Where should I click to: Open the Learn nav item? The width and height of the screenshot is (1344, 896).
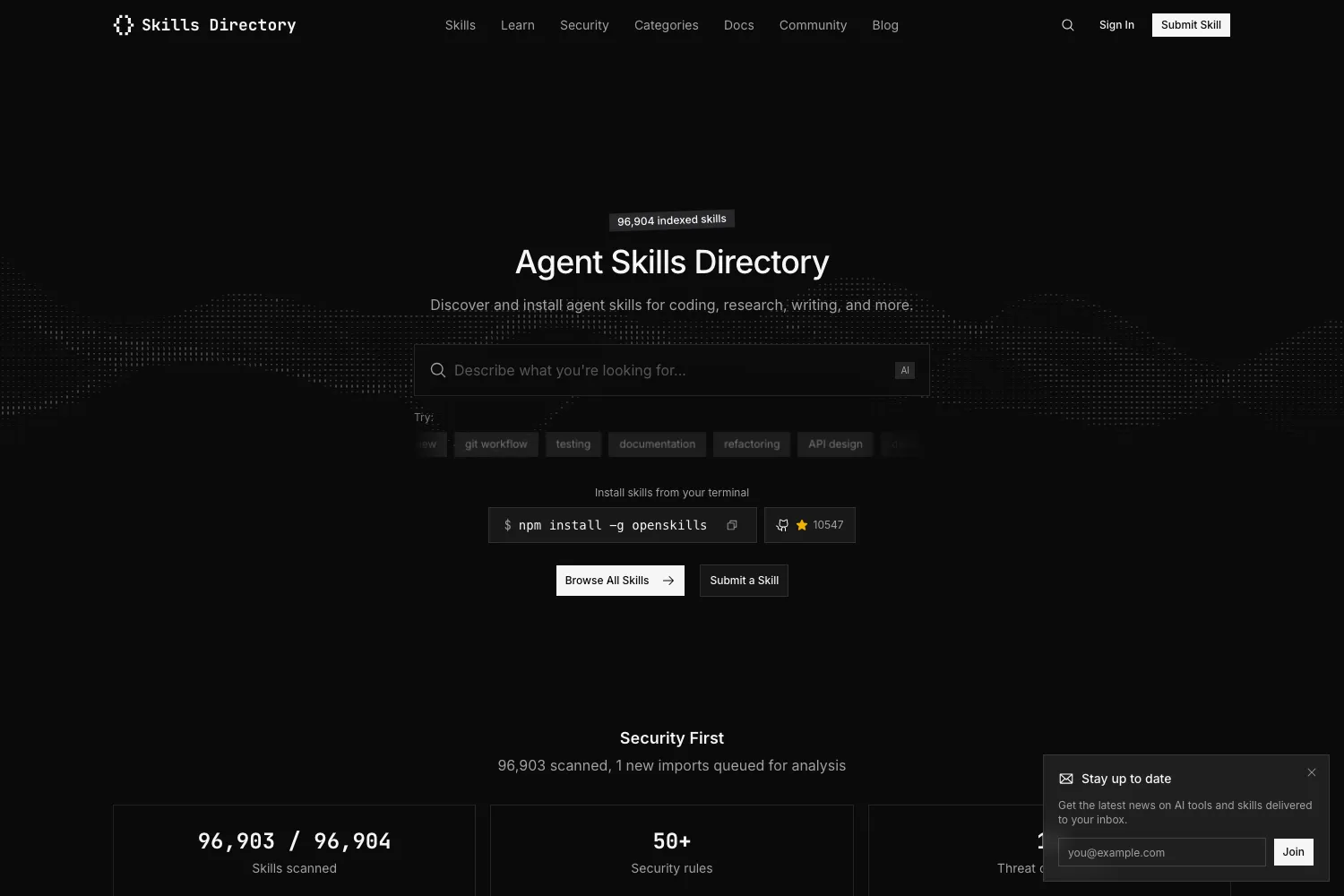click(518, 25)
